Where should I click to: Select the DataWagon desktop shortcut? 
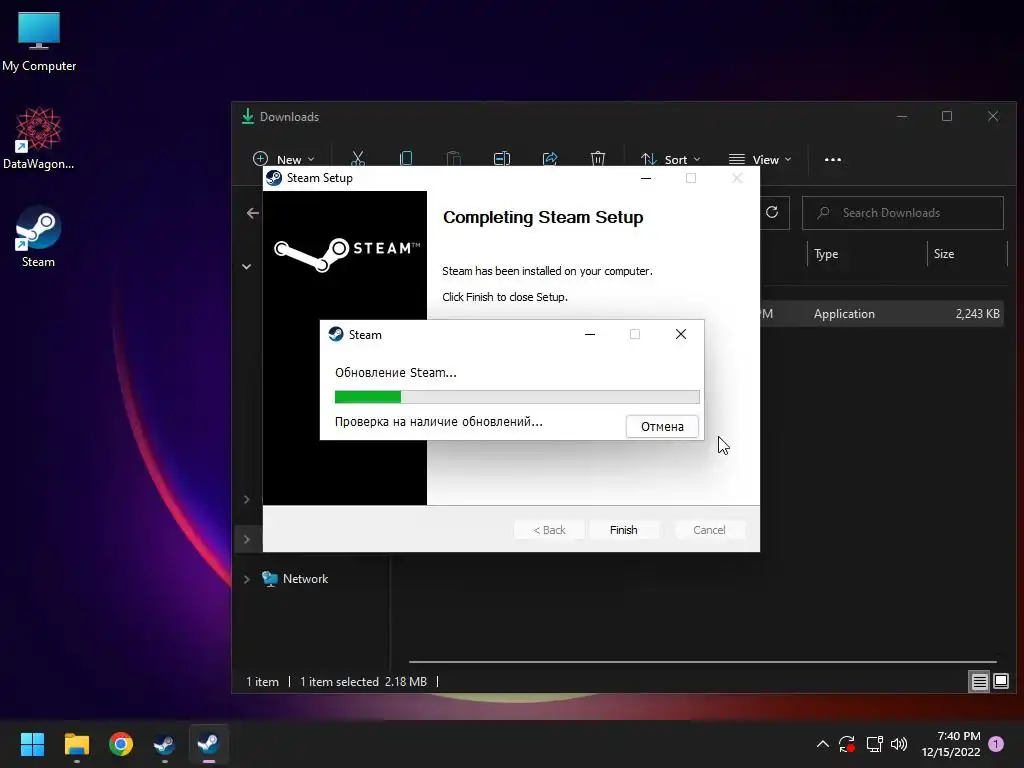39,138
